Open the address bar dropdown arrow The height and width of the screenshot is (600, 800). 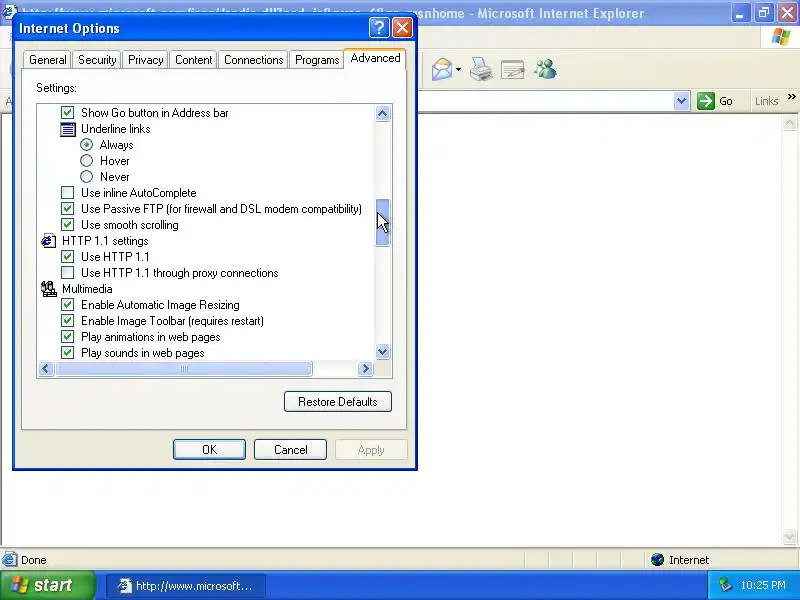[x=681, y=101]
